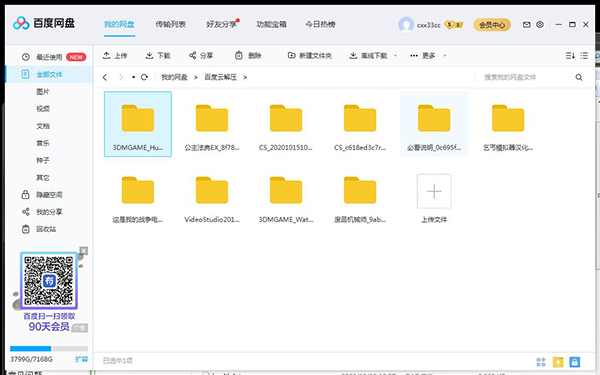Share selected folder with 分享 icon
The height and width of the screenshot is (375, 600).
(x=192, y=56)
